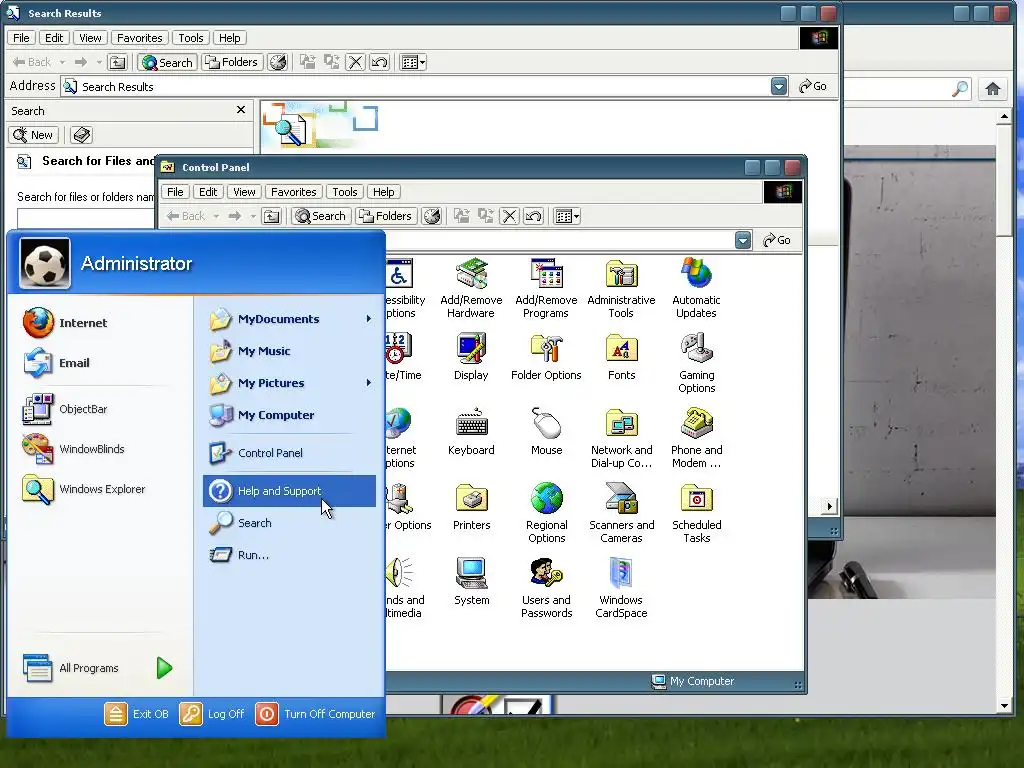This screenshot has width=1024, height=768.
Task: Click Delete icon in Control Panel toolbar
Action: coord(509,216)
